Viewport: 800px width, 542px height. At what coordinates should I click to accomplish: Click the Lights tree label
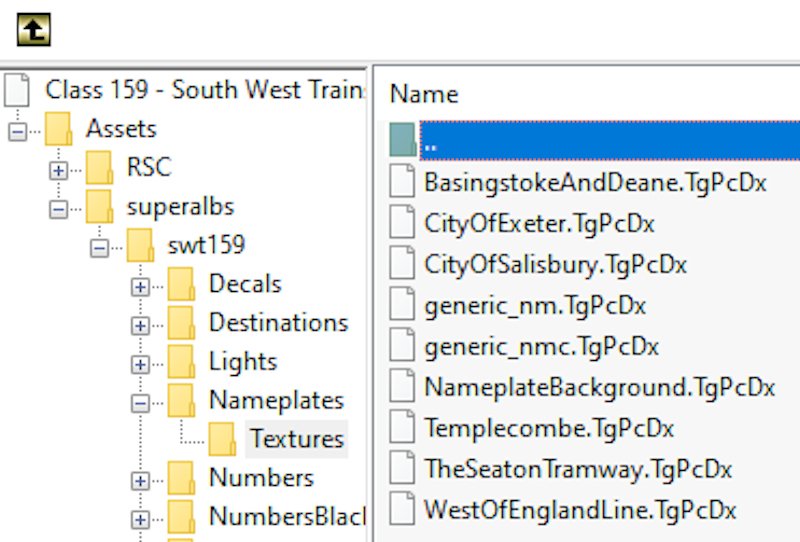tap(243, 362)
